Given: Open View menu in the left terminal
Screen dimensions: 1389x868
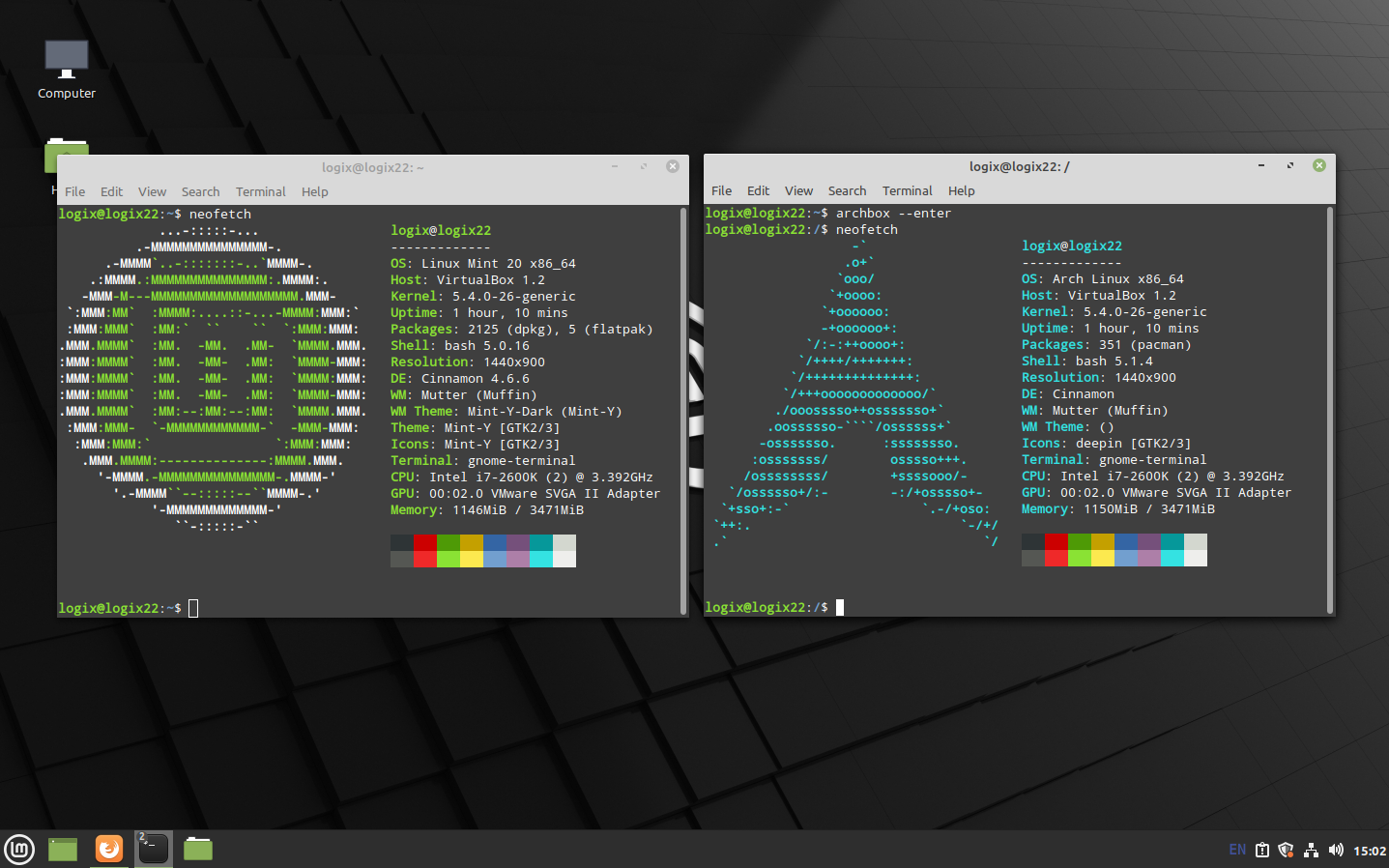Looking at the screenshot, I should (152, 191).
